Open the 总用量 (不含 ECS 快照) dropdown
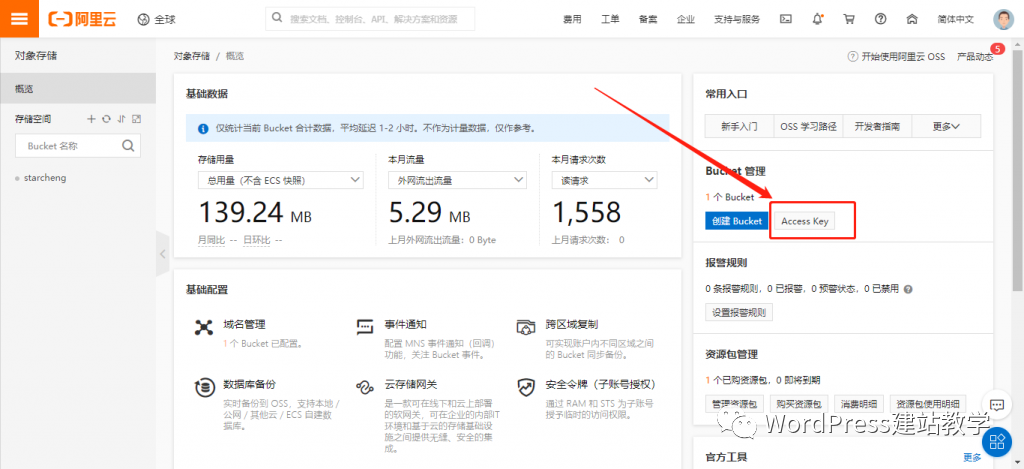The width and height of the screenshot is (1024, 469). [x=281, y=180]
